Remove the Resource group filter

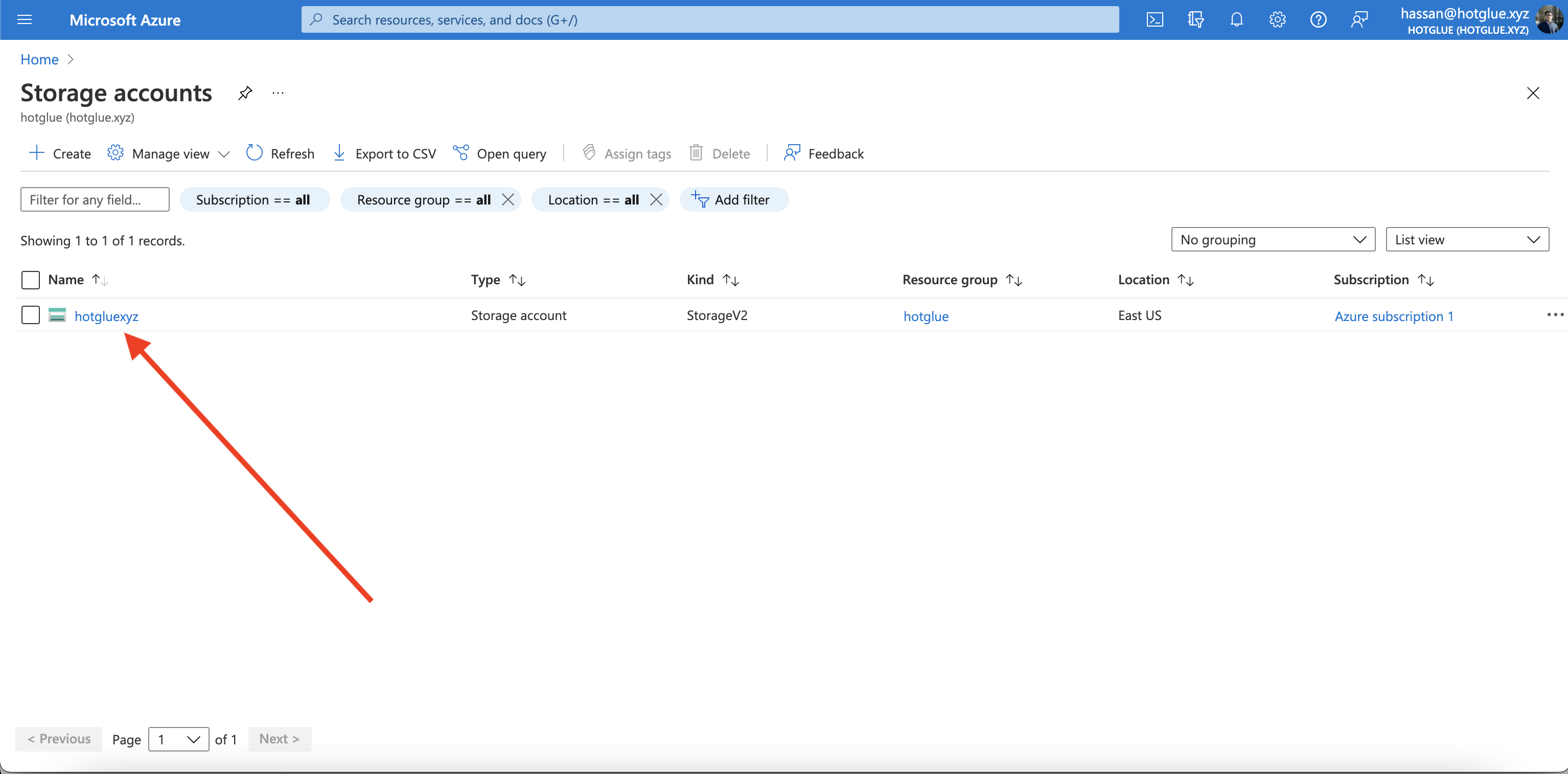pos(508,200)
